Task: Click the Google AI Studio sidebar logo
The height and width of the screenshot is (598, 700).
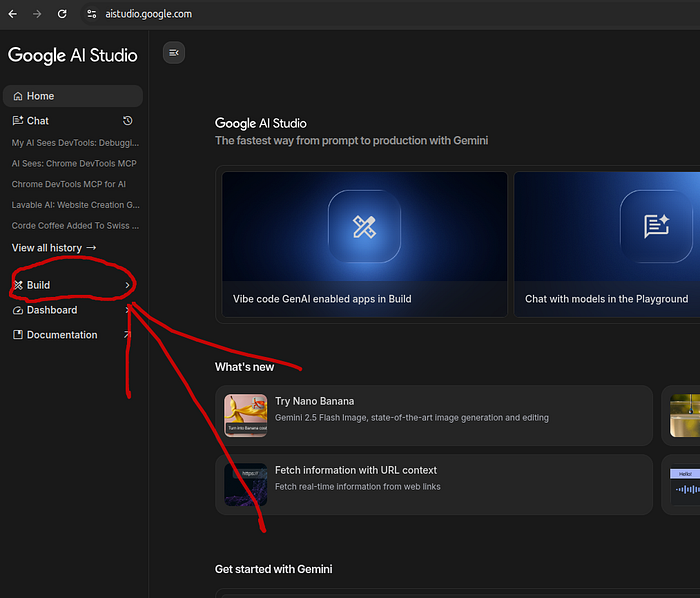Action: click(x=73, y=55)
